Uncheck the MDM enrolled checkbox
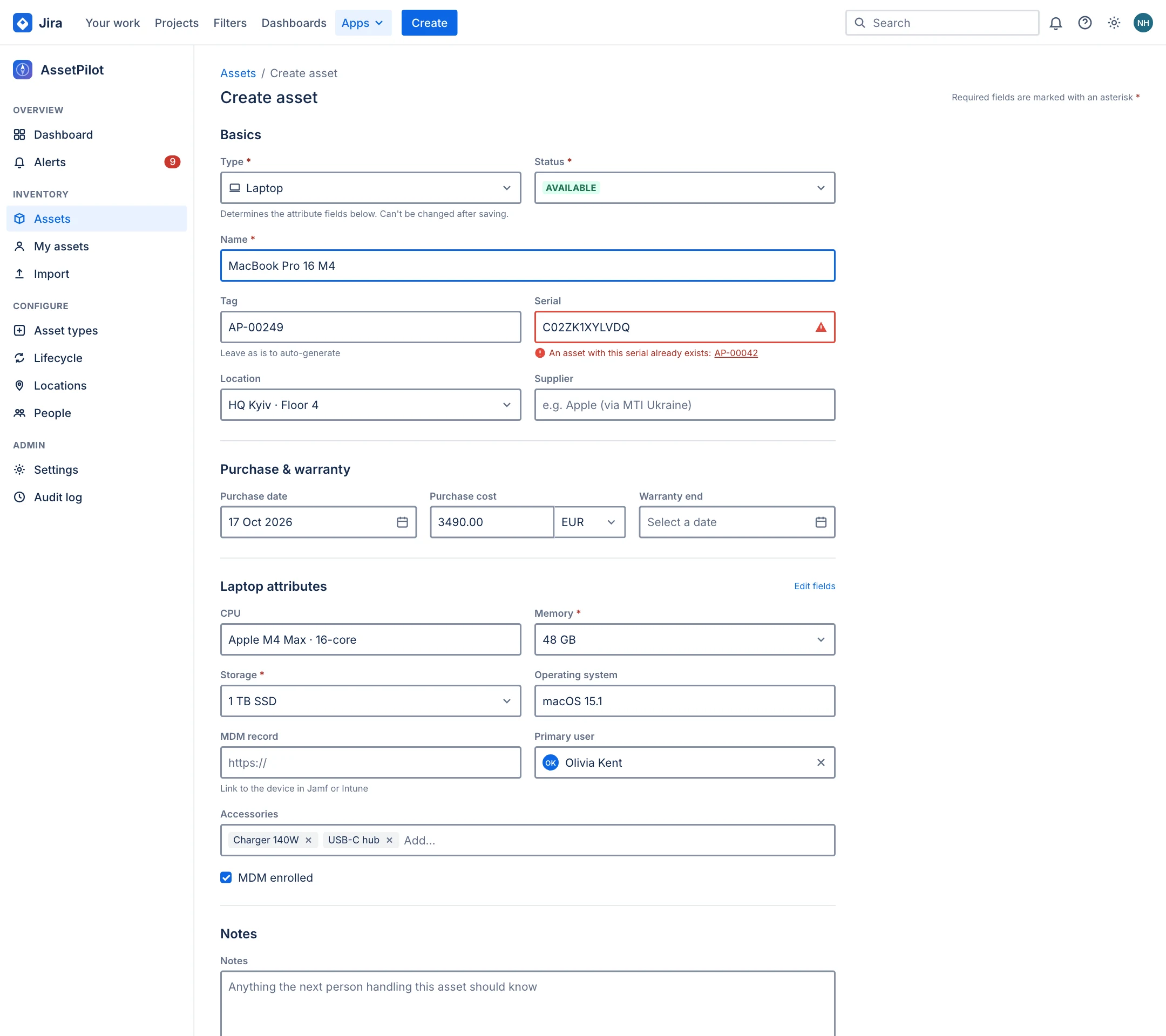This screenshot has height=1036, width=1166. click(226, 878)
